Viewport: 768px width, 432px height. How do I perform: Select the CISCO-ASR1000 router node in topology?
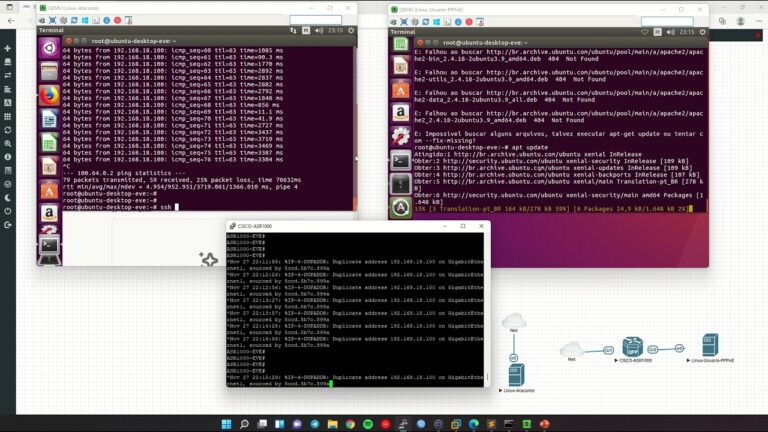coord(633,347)
